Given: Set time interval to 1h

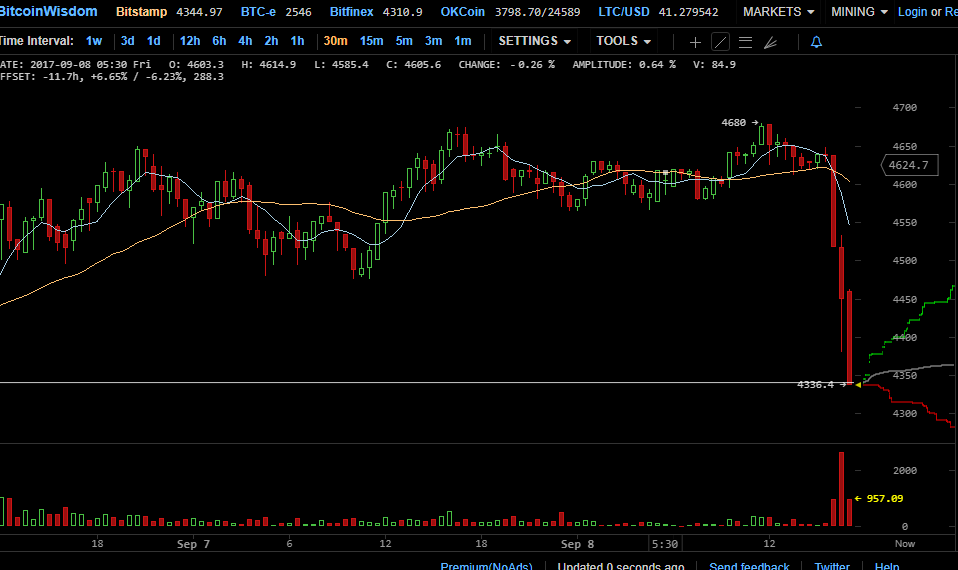Looking at the screenshot, I should (x=298, y=41).
